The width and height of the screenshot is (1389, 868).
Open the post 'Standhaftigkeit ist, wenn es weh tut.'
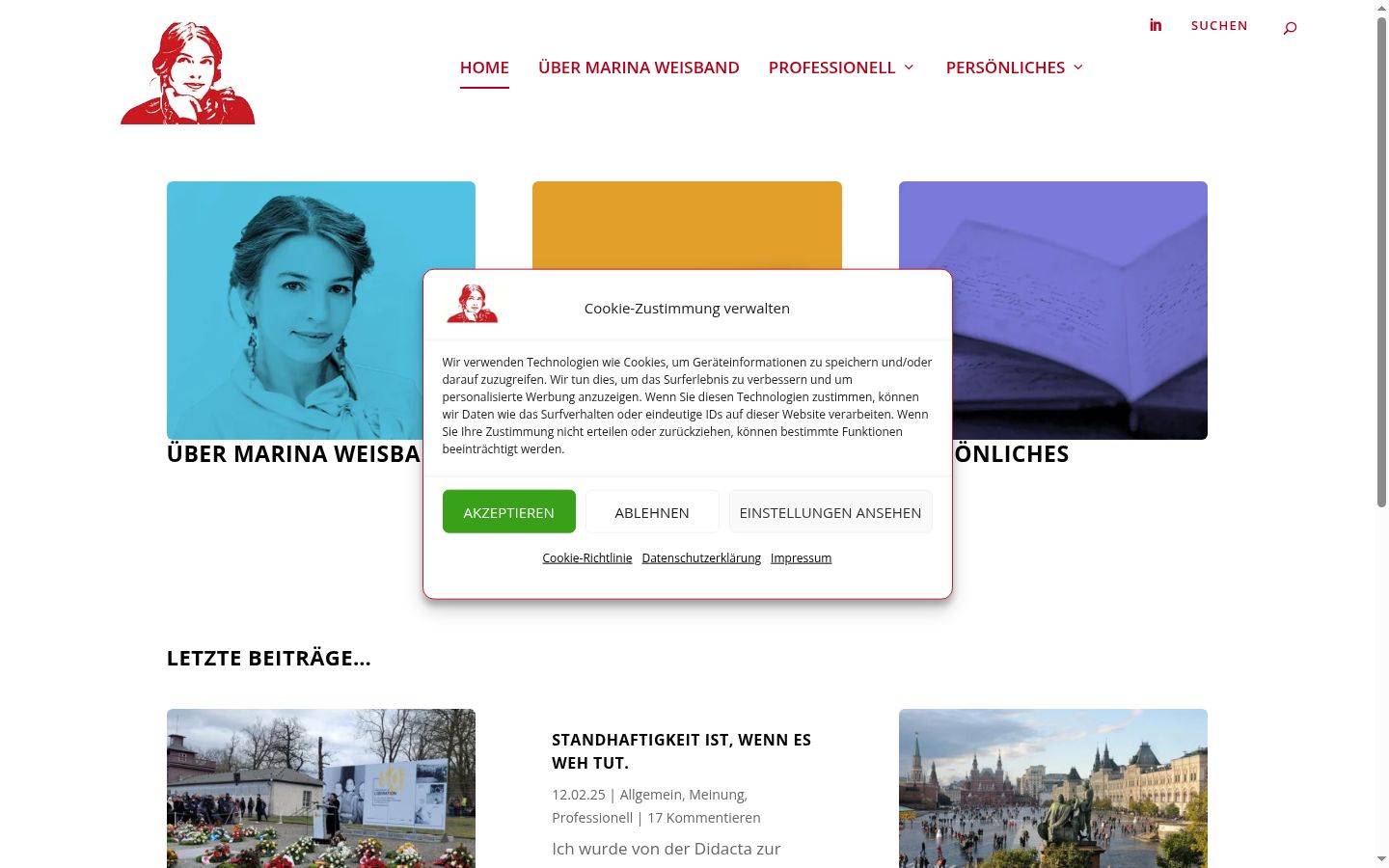pyautogui.click(x=681, y=751)
